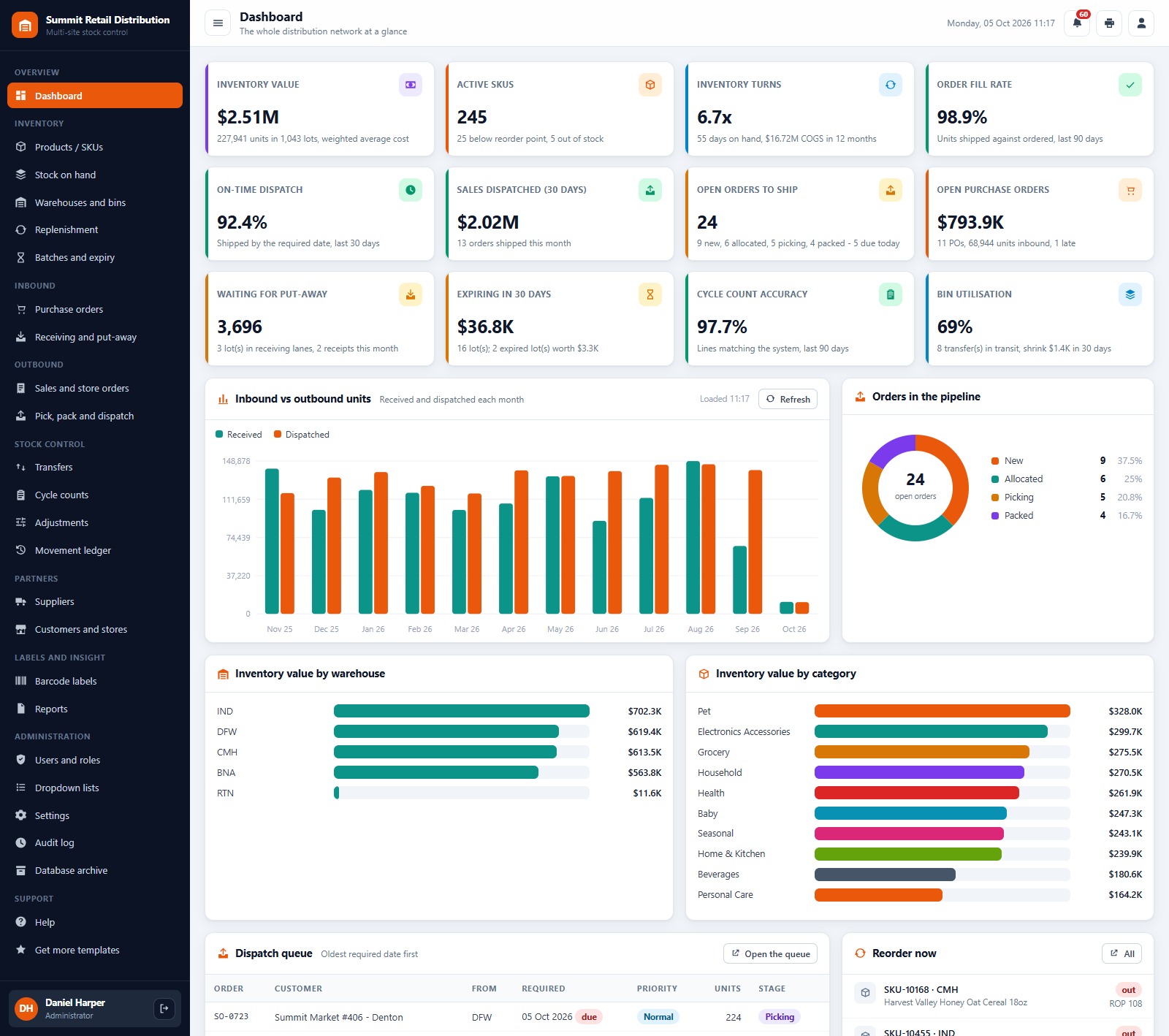
Task: Click the Inventory Turns card refresh icon
Action: click(891, 85)
